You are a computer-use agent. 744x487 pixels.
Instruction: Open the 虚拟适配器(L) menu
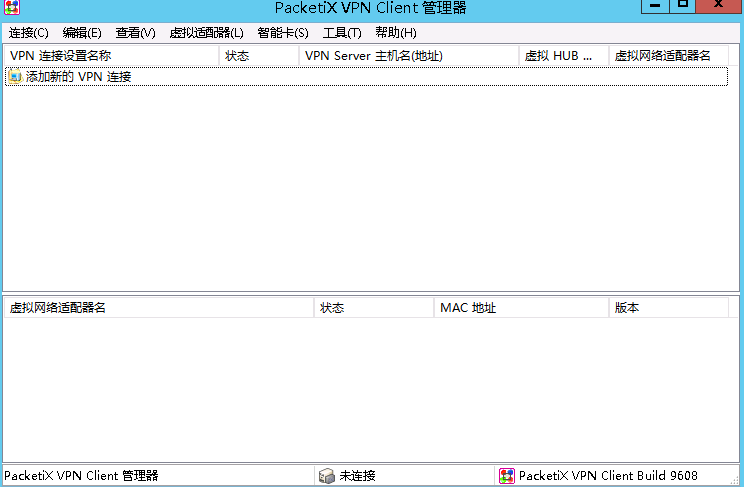click(x=206, y=33)
